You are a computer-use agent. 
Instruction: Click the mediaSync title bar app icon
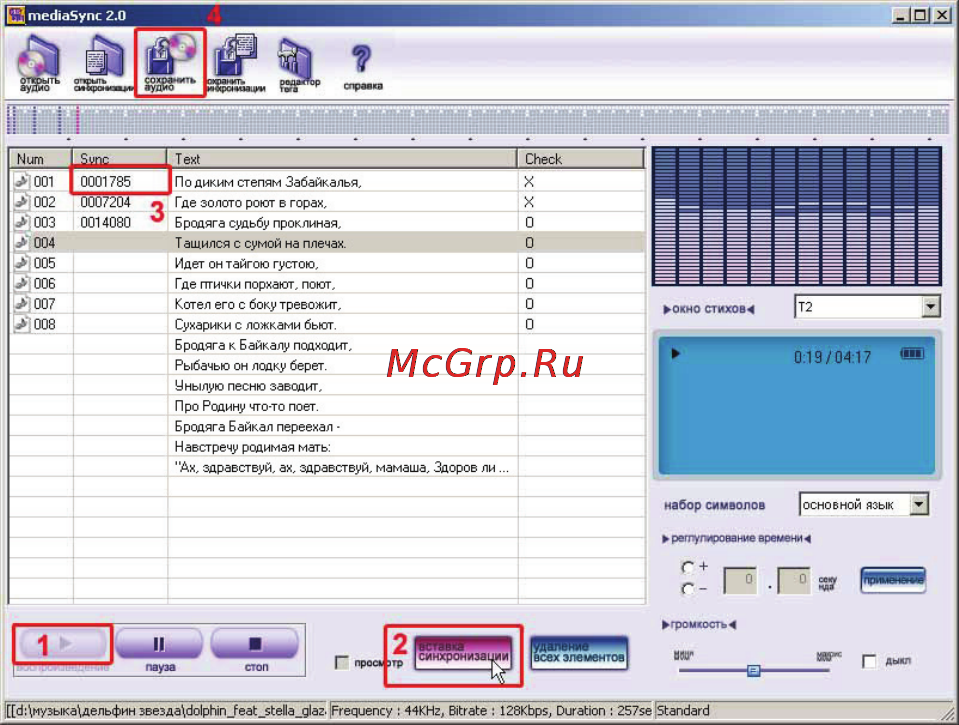tap(15, 15)
